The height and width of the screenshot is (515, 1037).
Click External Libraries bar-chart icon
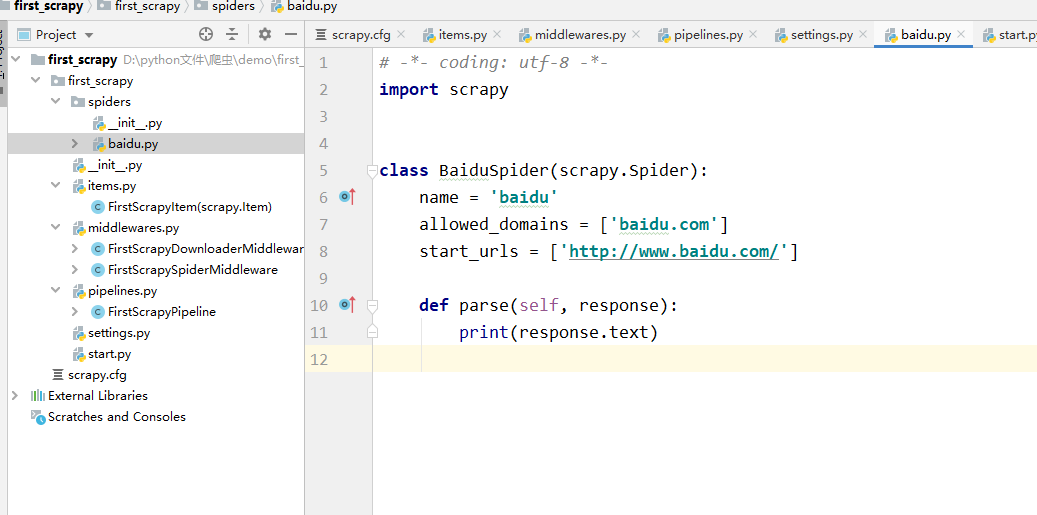coord(38,395)
